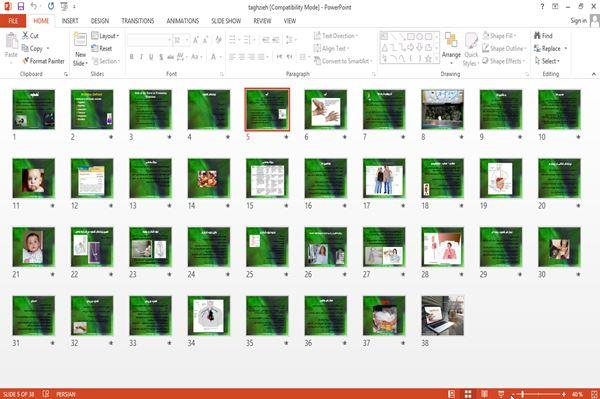Screen dimensions: 600x399
Task: Click Shape Effects
Action: tap(502, 61)
